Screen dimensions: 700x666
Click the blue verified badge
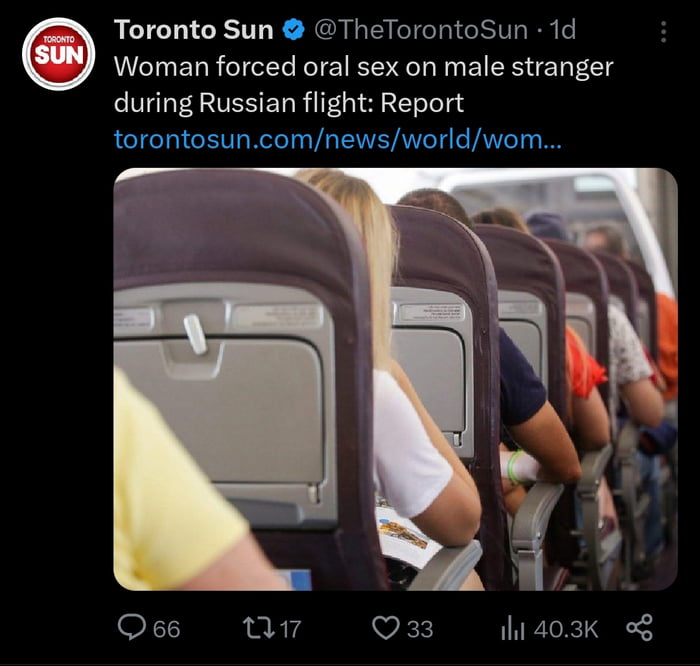coord(294,30)
